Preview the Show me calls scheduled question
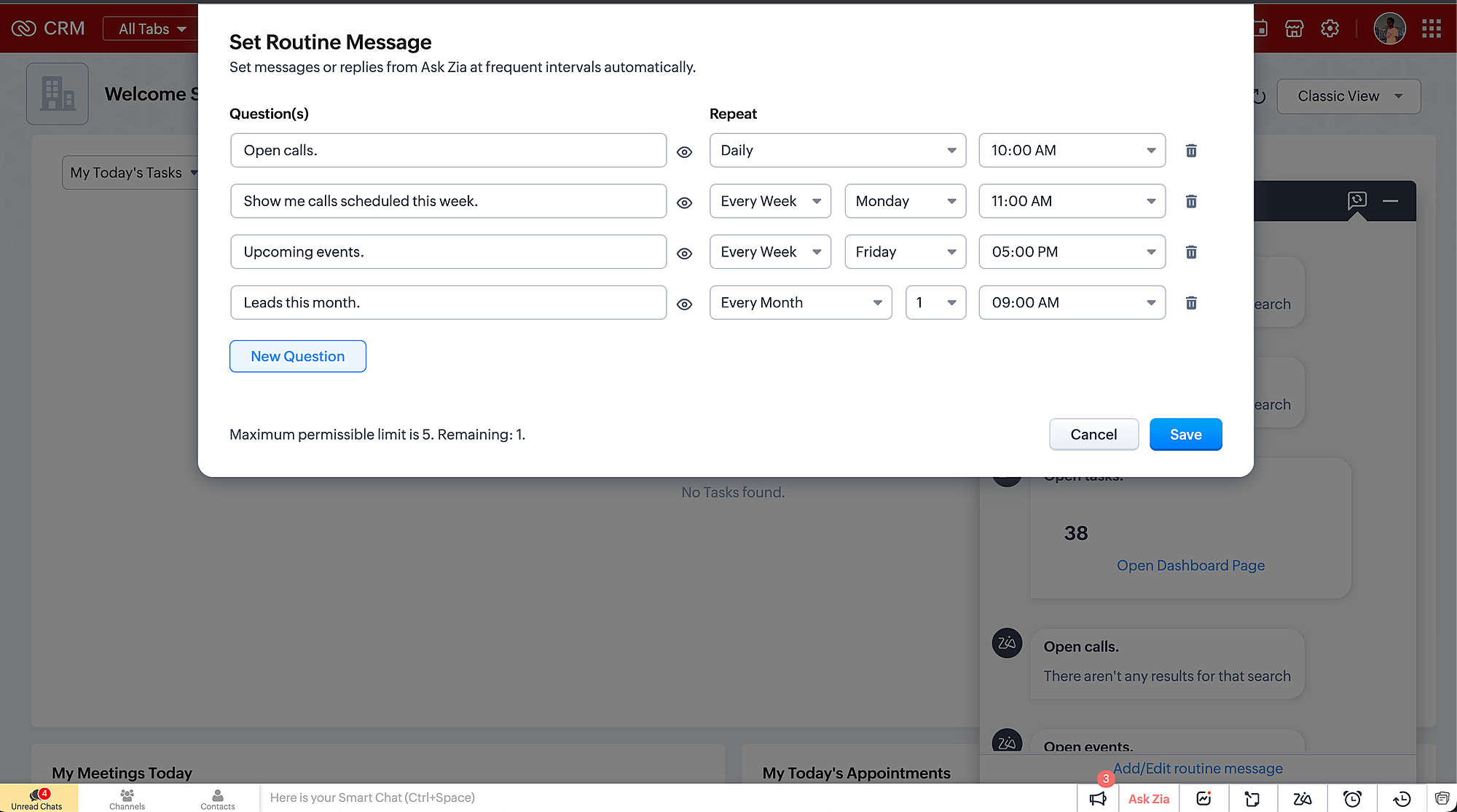The width and height of the screenshot is (1457, 812). (x=684, y=202)
